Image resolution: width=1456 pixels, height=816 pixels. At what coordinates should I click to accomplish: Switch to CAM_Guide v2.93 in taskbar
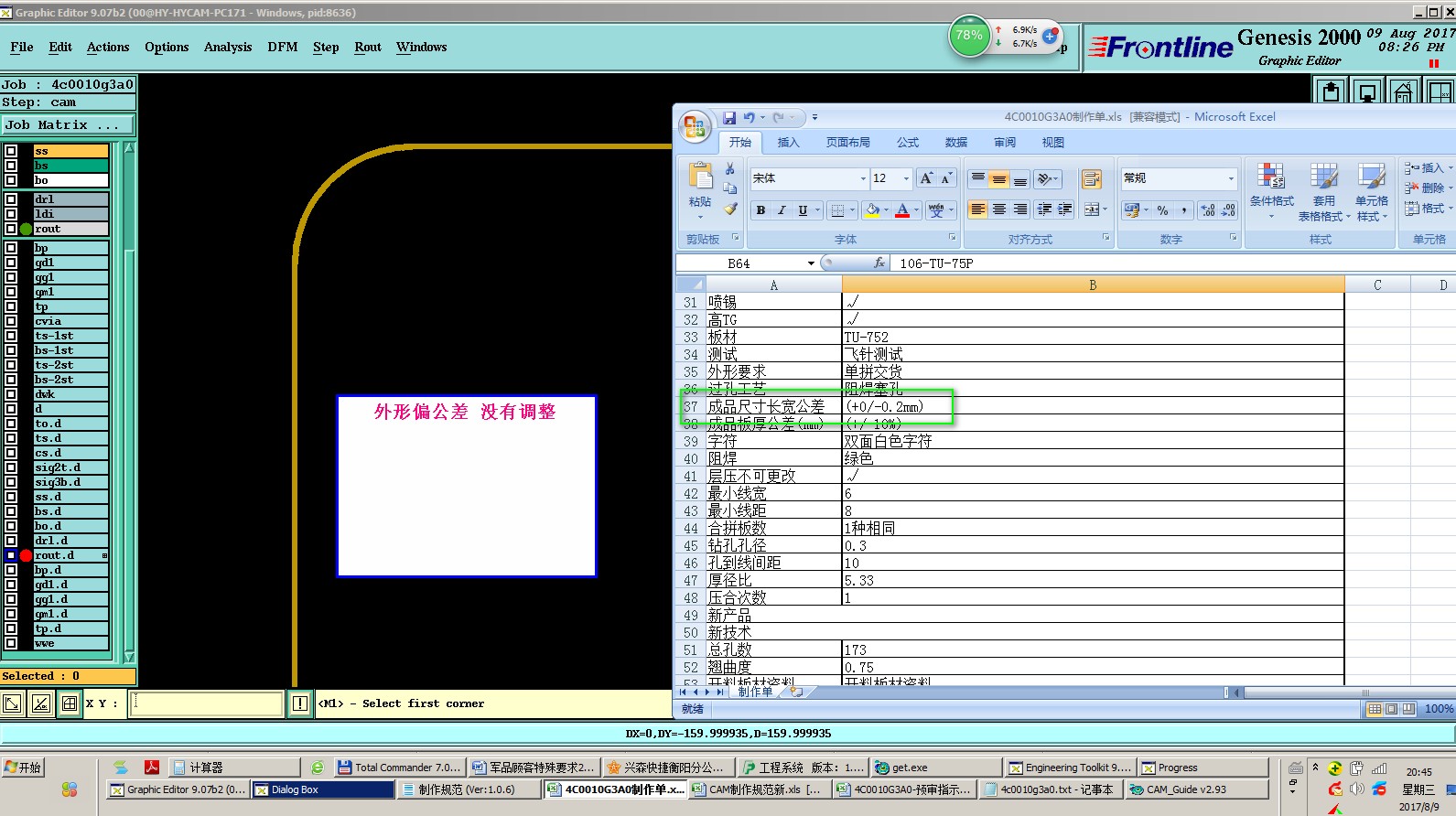pos(1197,789)
